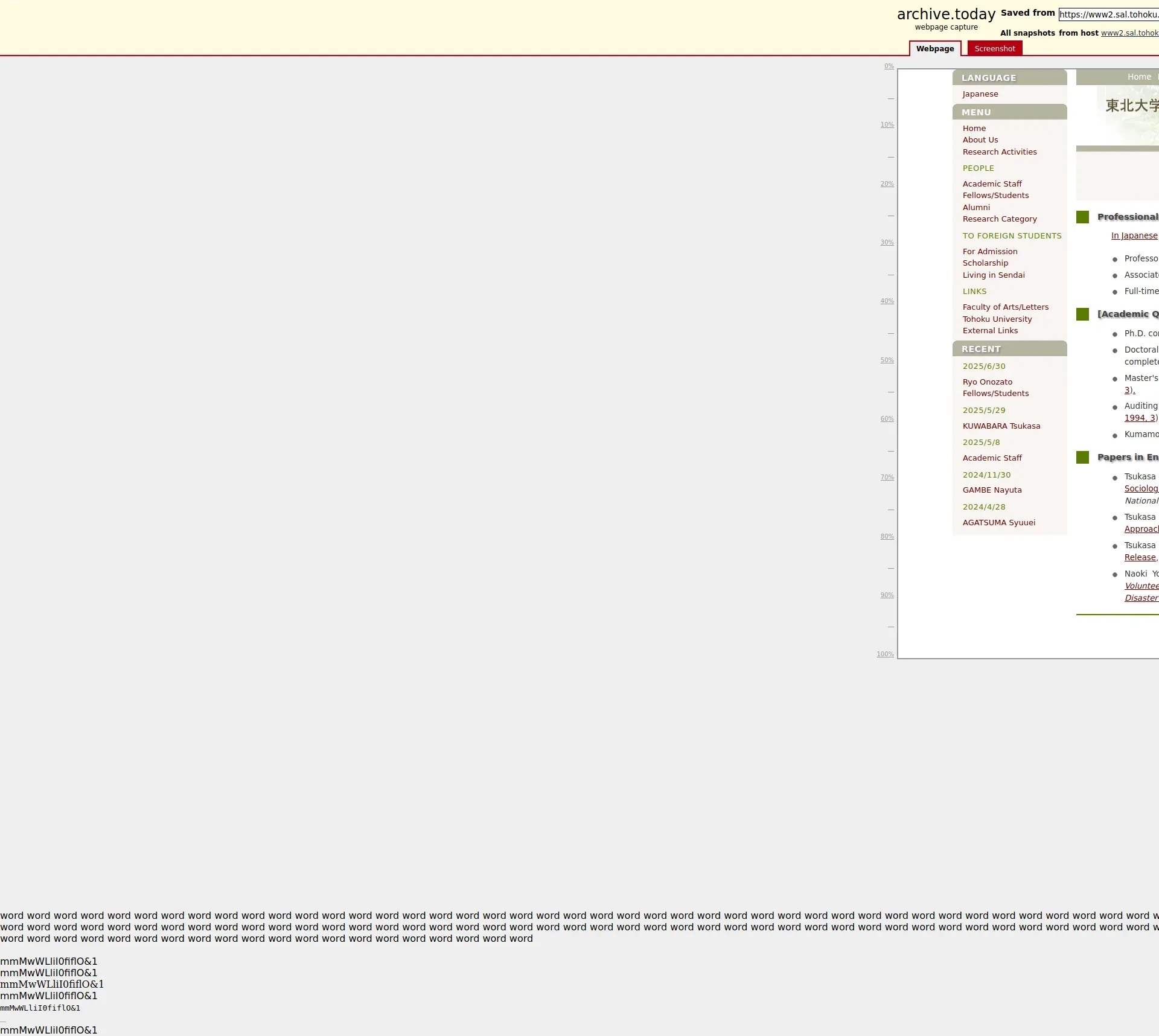Open the Alumni page link
Image resolution: width=1159 pixels, height=1036 pixels.
click(x=975, y=208)
